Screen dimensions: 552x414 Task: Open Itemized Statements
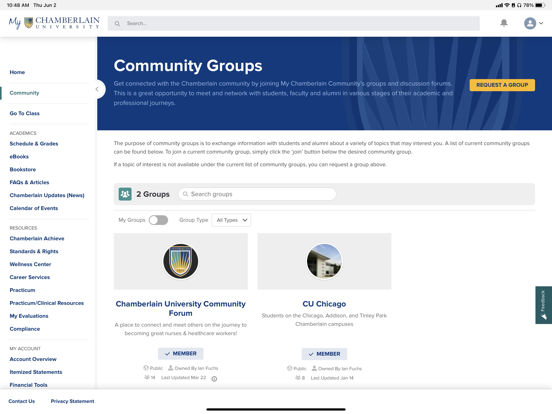click(x=36, y=372)
